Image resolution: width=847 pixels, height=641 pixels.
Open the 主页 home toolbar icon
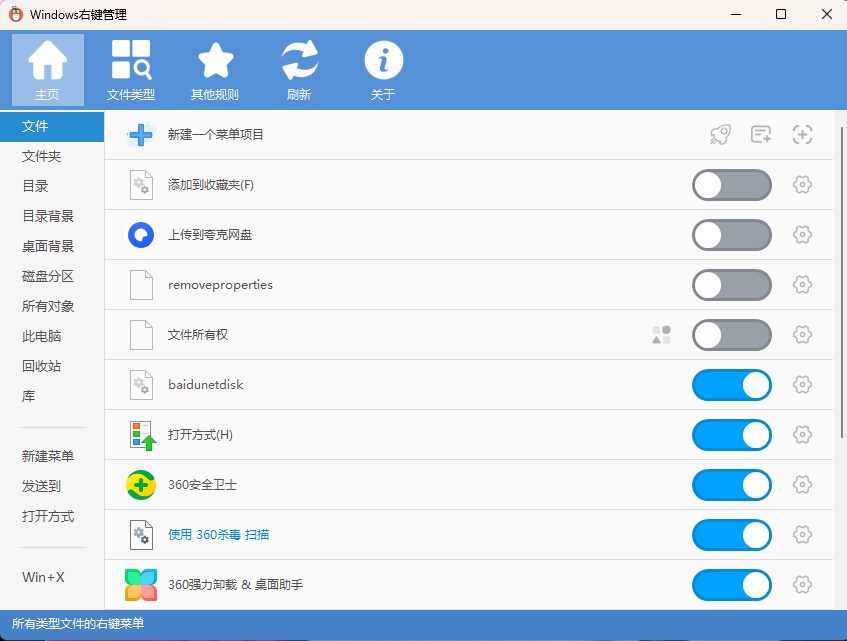click(48, 70)
